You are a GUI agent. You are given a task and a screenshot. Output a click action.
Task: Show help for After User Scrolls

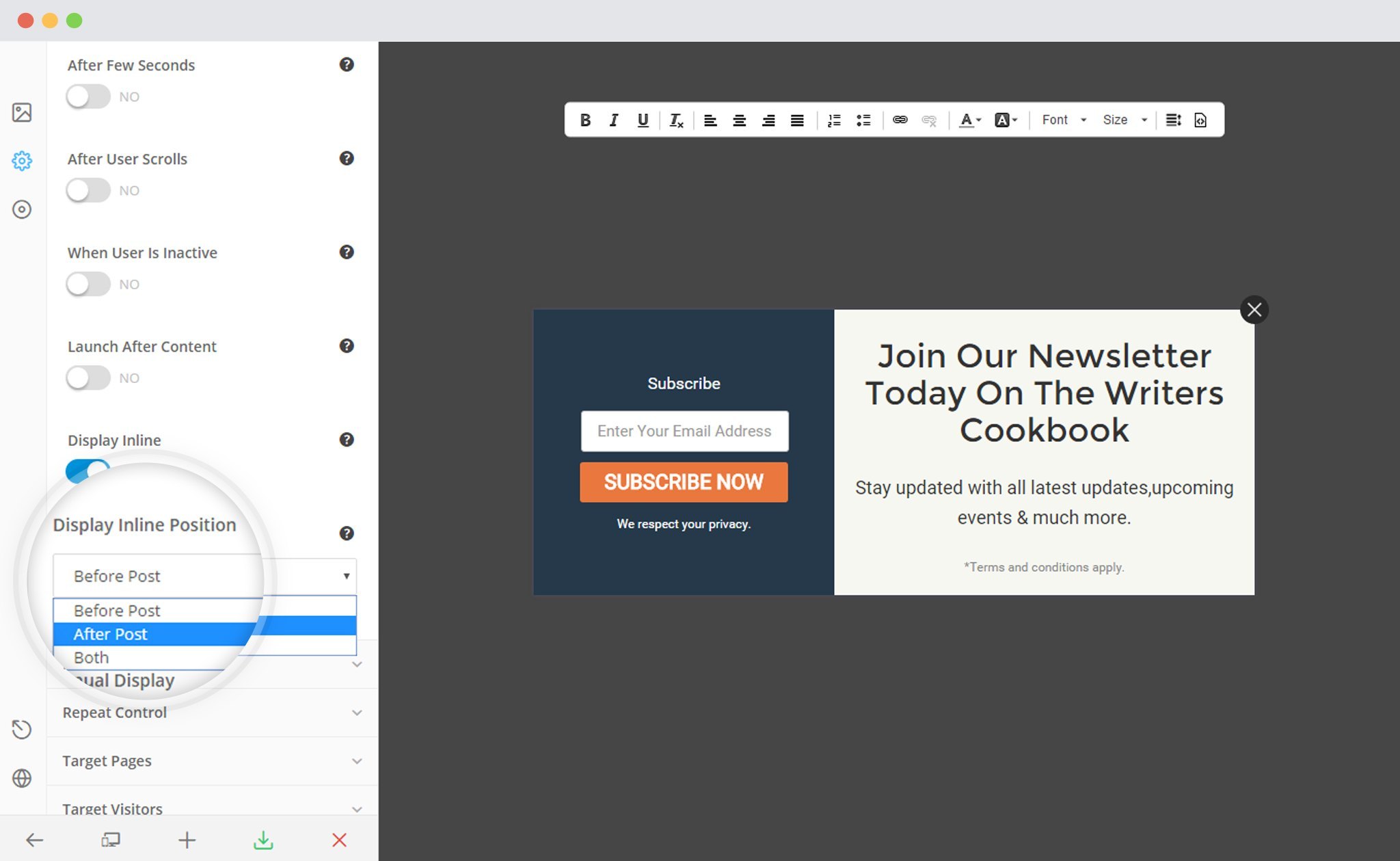point(347,158)
